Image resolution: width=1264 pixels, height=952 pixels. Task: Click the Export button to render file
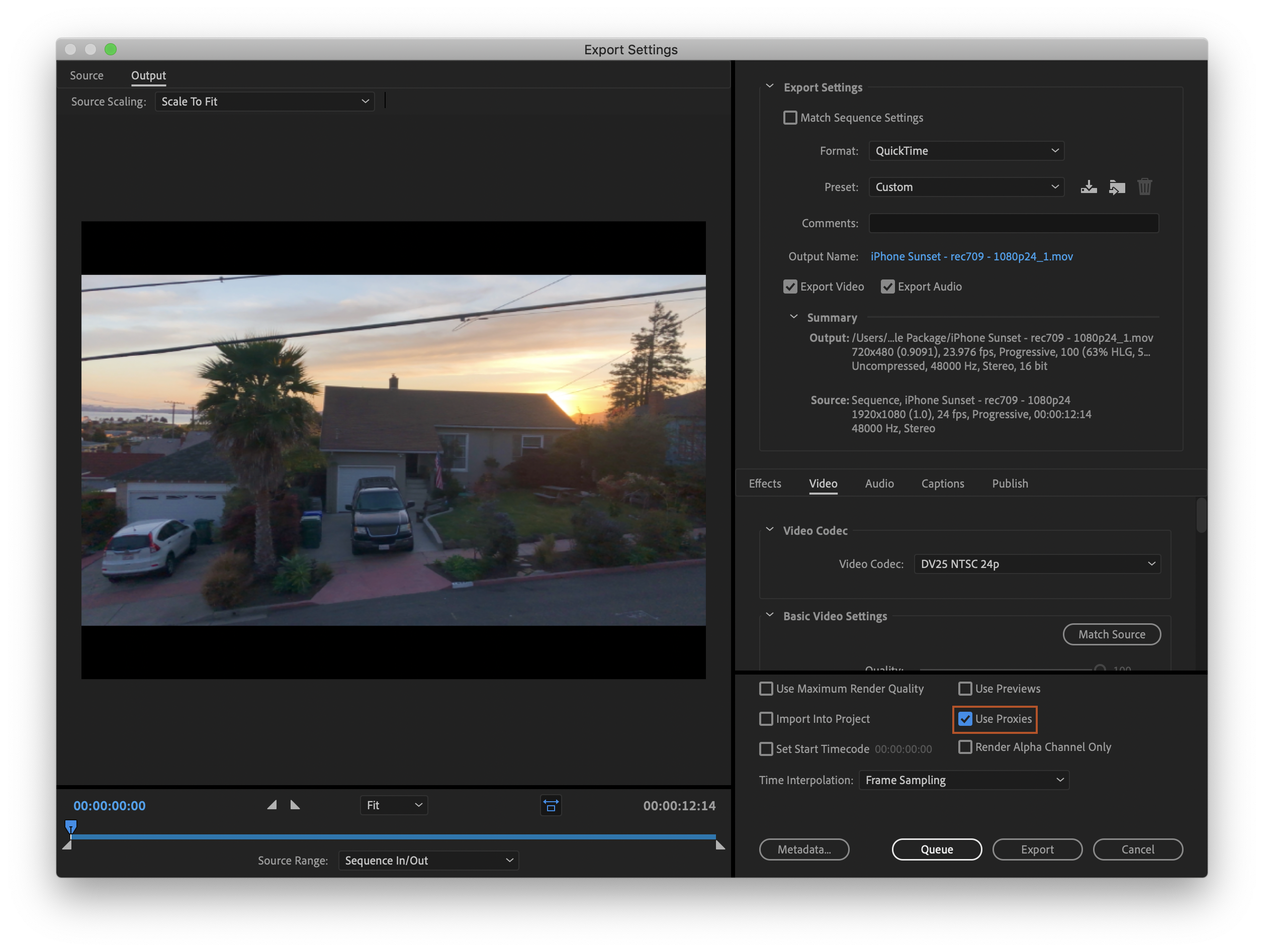(x=1037, y=849)
